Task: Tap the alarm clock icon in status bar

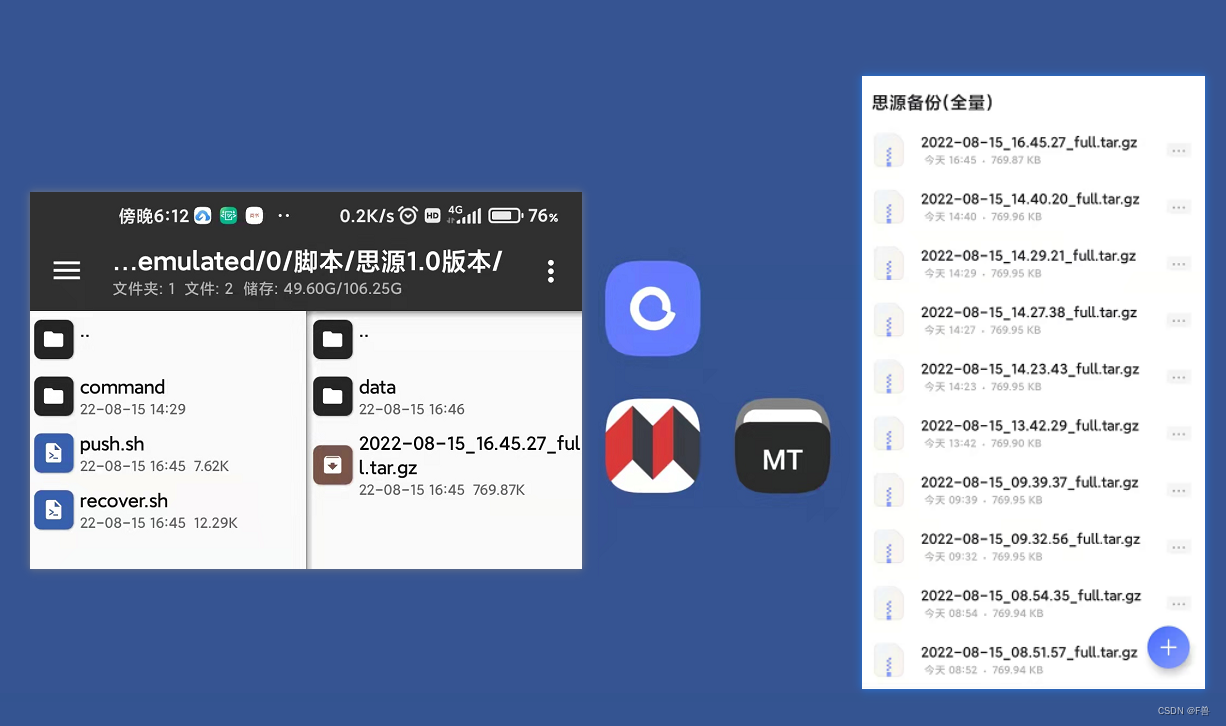Action: pyautogui.click(x=408, y=215)
